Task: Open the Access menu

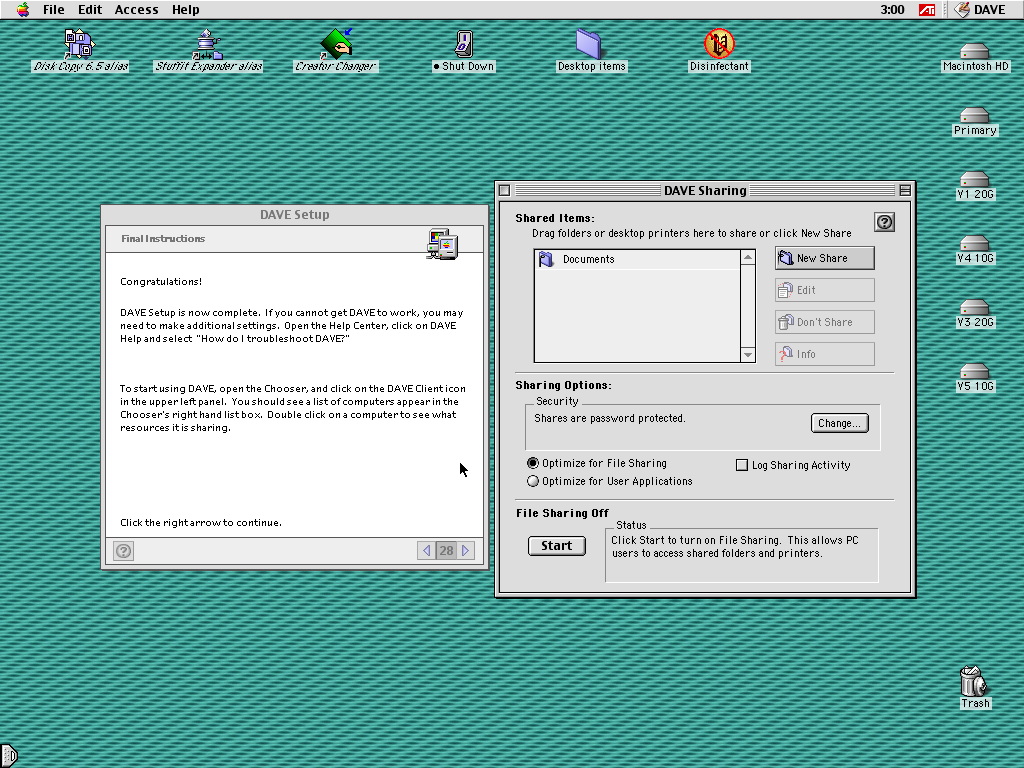Action: click(136, 10)
